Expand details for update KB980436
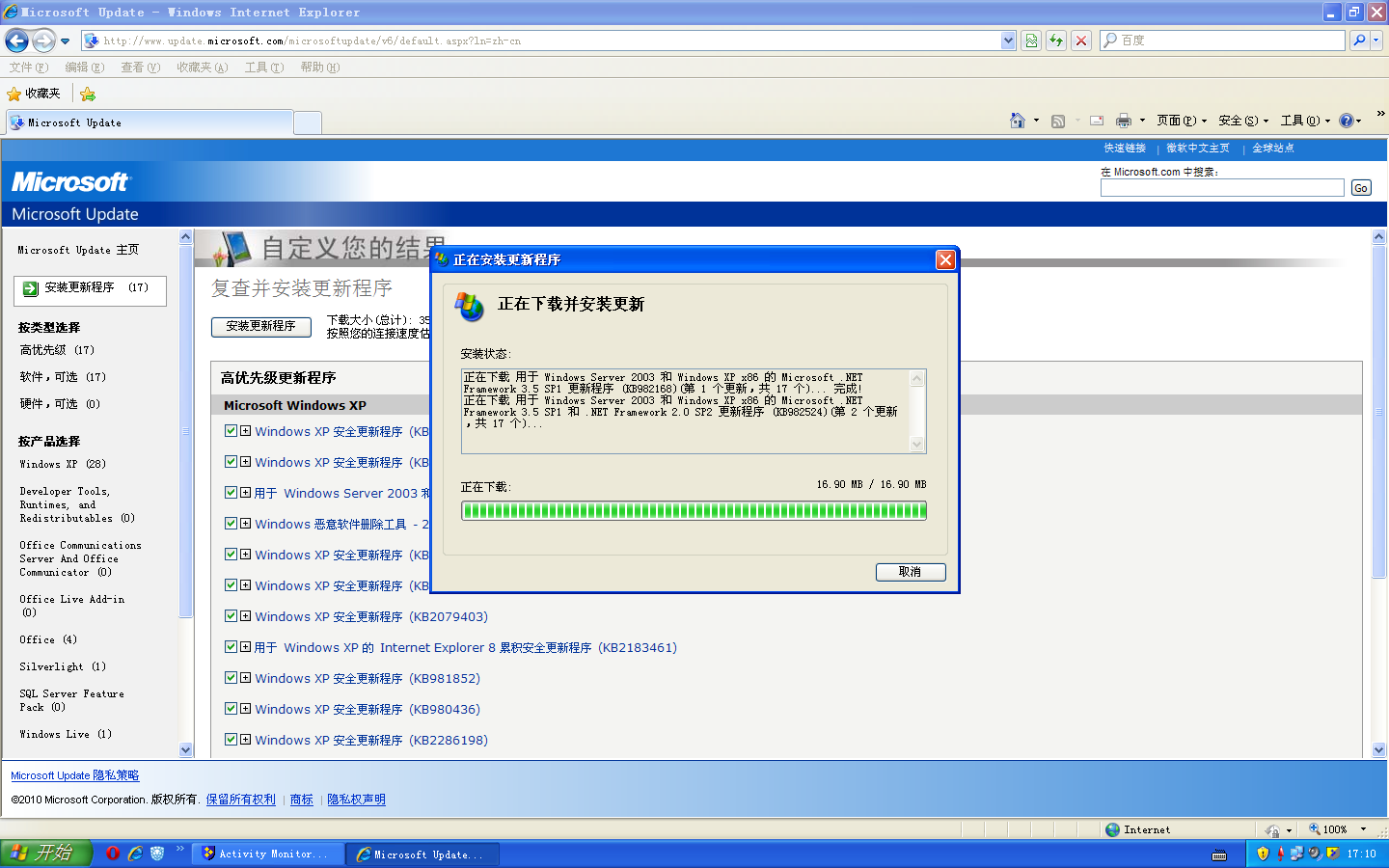Image resolution: width=1389 pixels, height=868 pixels. [x=246, y=709]
